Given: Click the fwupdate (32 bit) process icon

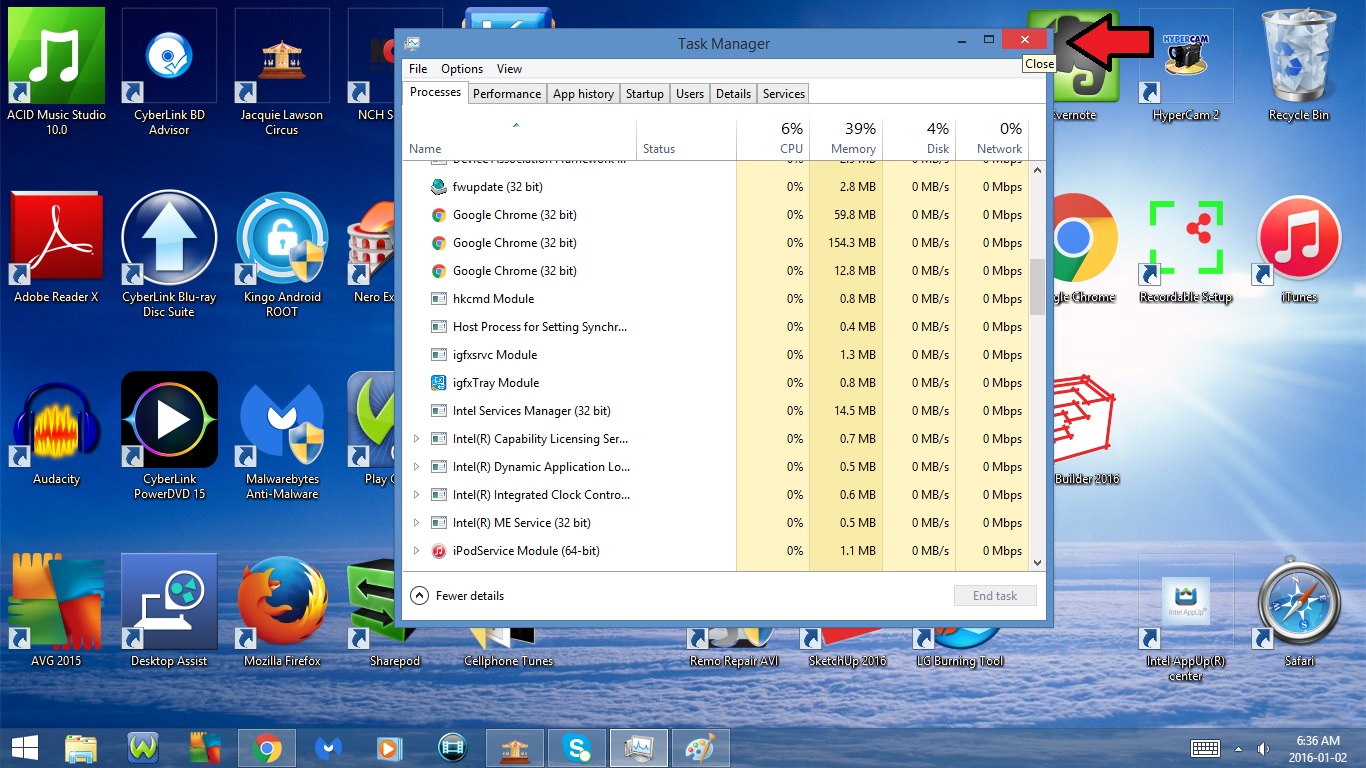Looking at the screenshot, I should 438,187.
